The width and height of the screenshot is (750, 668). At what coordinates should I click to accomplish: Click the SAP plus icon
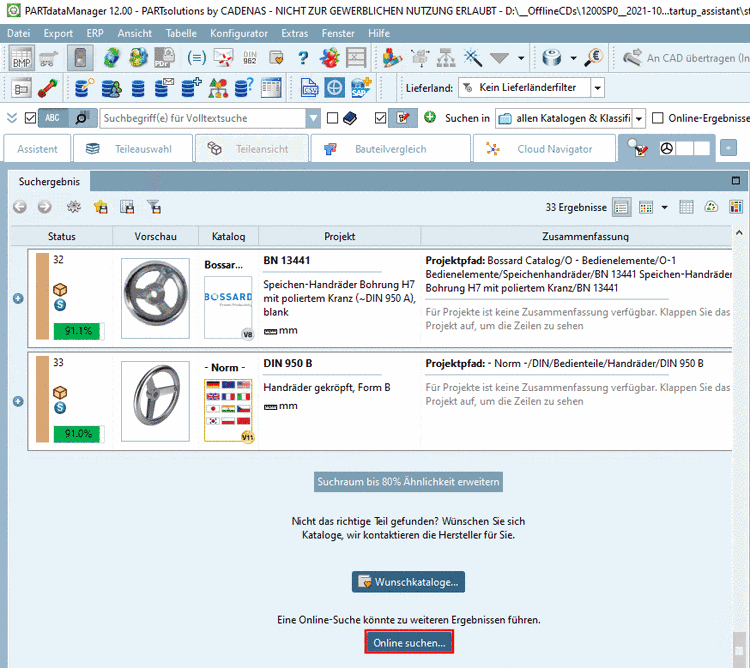click(x=361, y=88)
